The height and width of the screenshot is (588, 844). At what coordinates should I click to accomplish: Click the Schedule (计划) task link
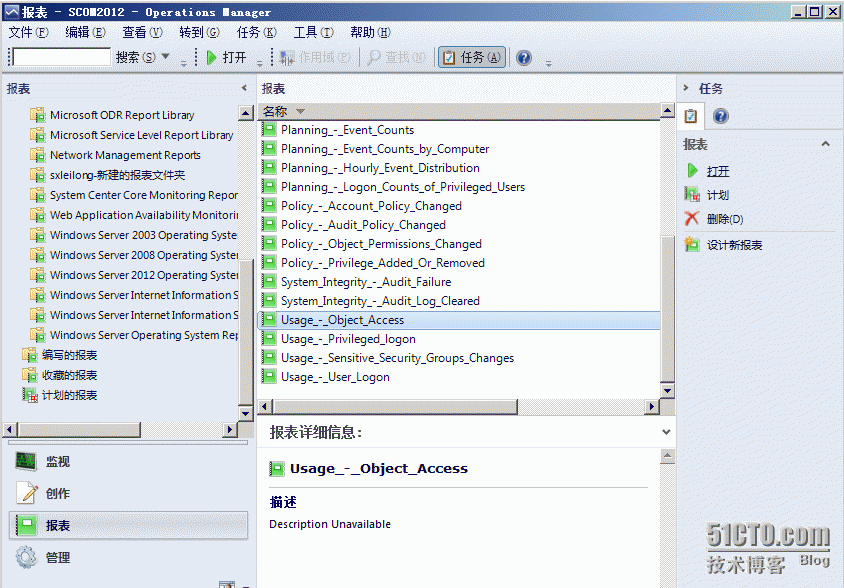(718, 195)
